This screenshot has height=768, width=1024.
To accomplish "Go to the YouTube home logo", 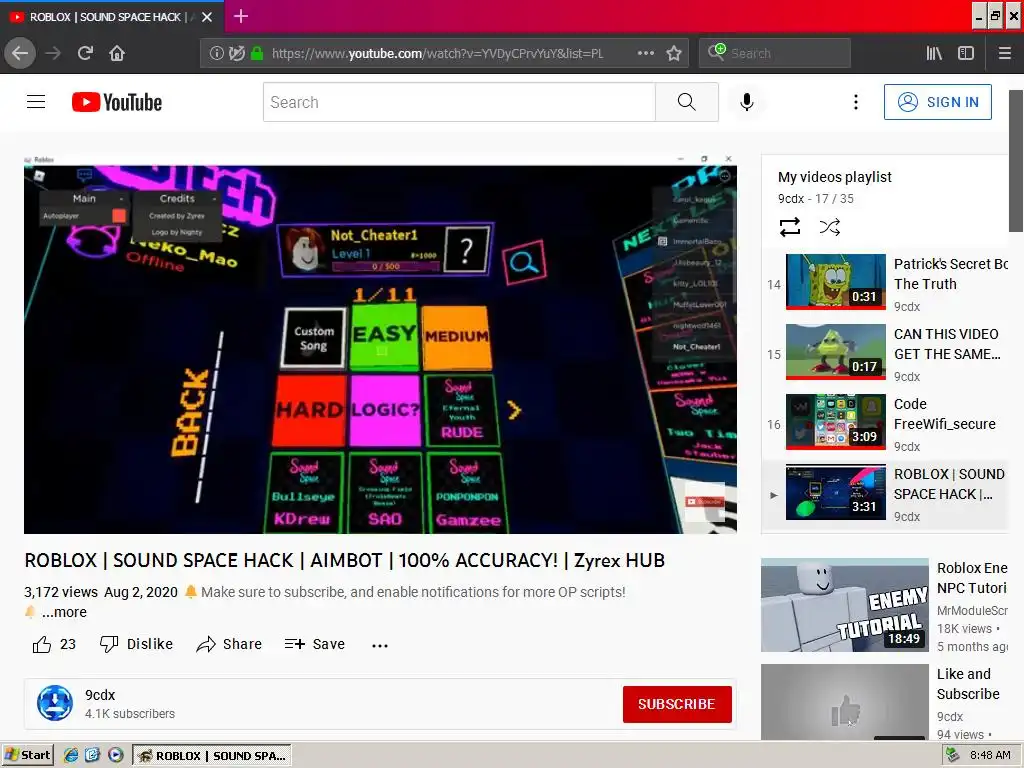I will tap(117, 102).
